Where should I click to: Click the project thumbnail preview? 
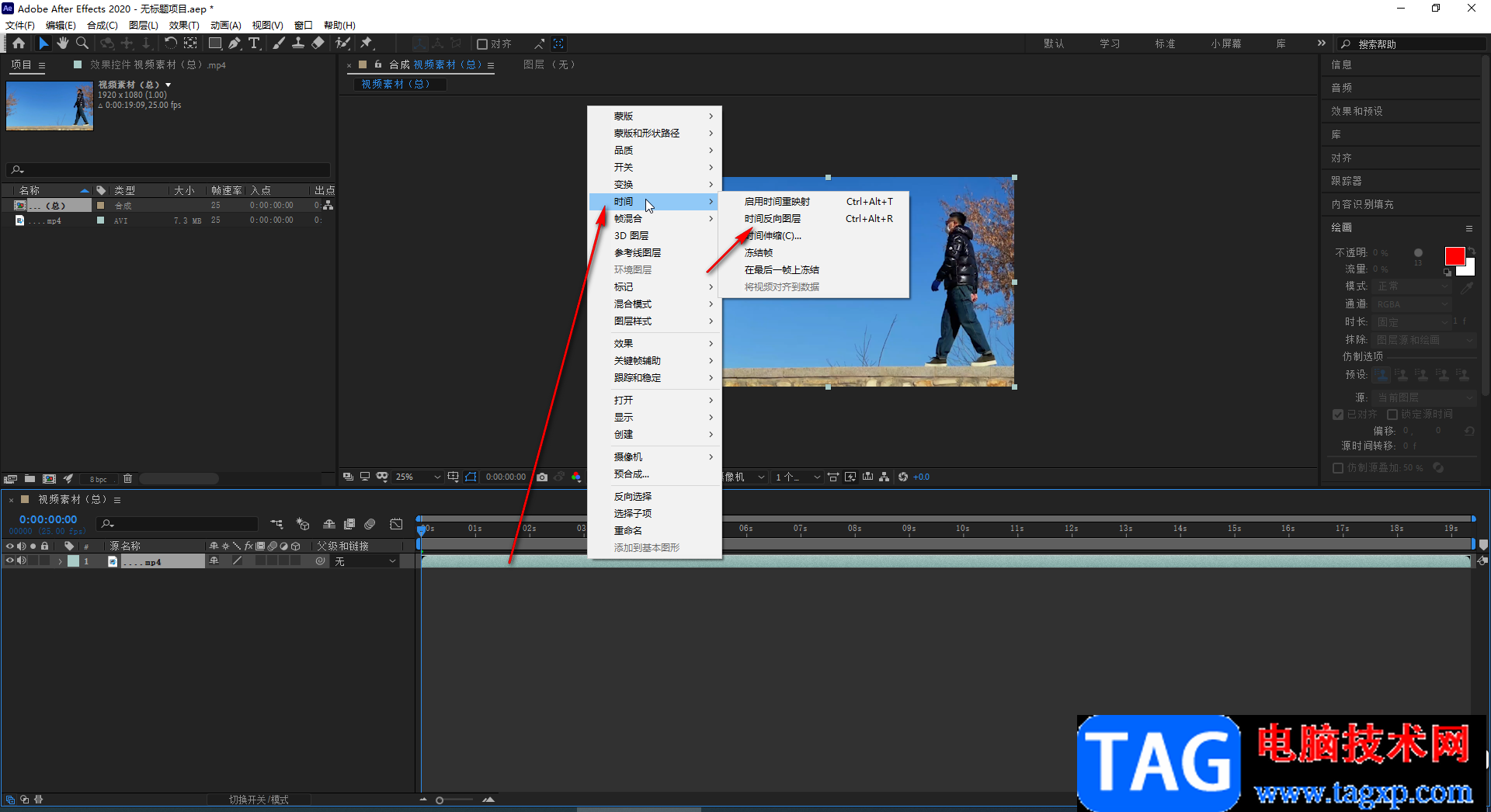point(50,105)
